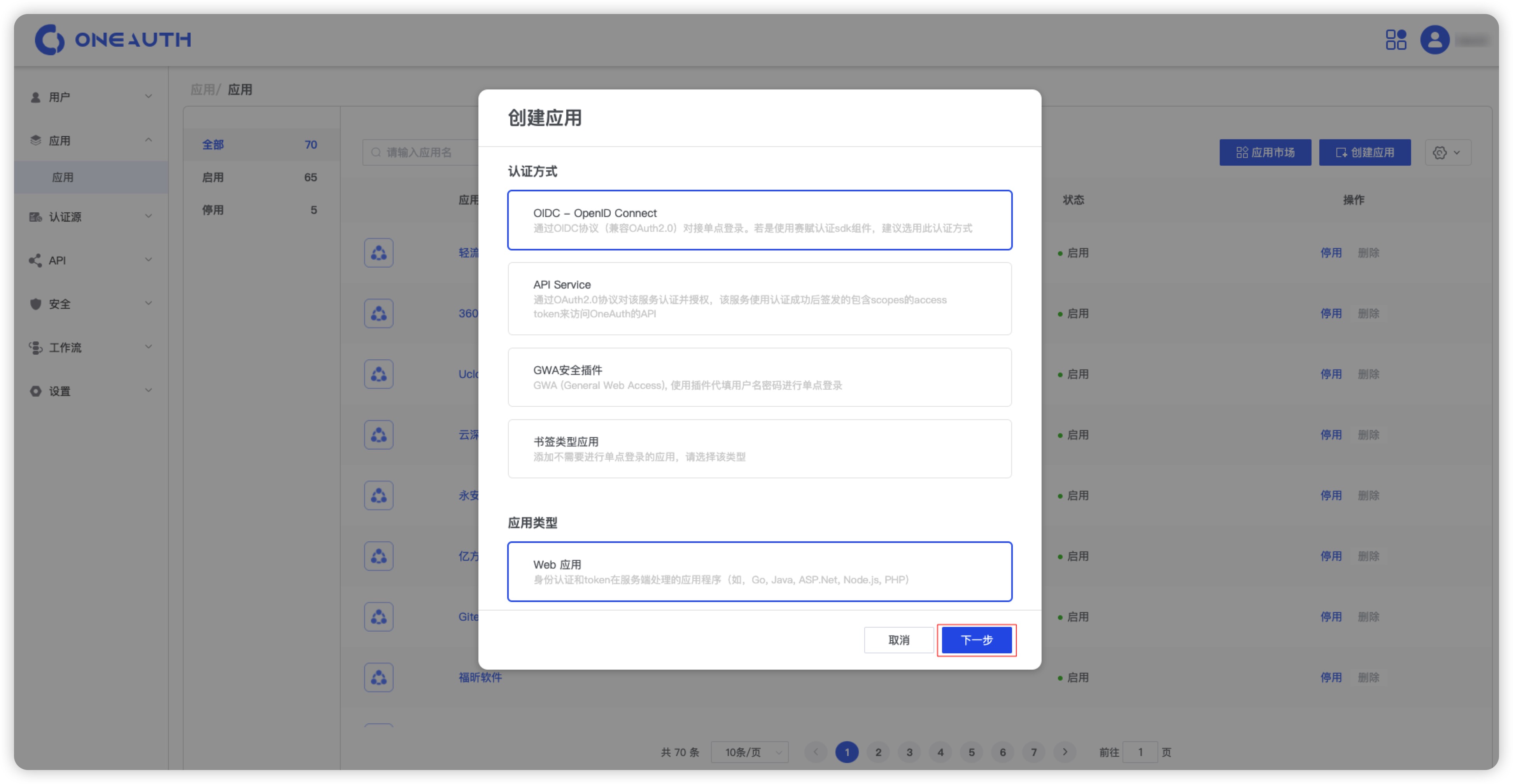The height and width of the screenshot is (784, 1513).
Task: Expand the 认证源 sidebar chevron
Action: (x=149, y=216)
